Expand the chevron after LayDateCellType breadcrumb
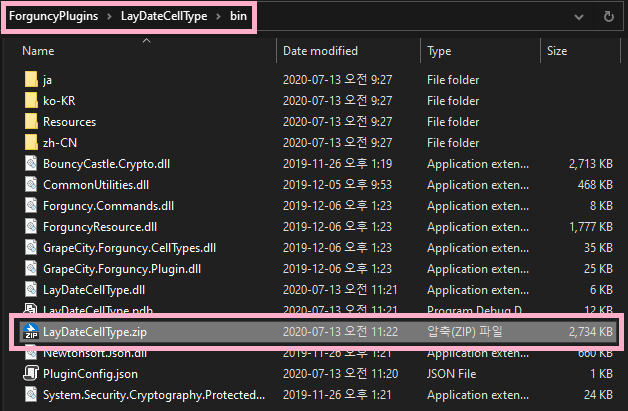 (216, 16)
